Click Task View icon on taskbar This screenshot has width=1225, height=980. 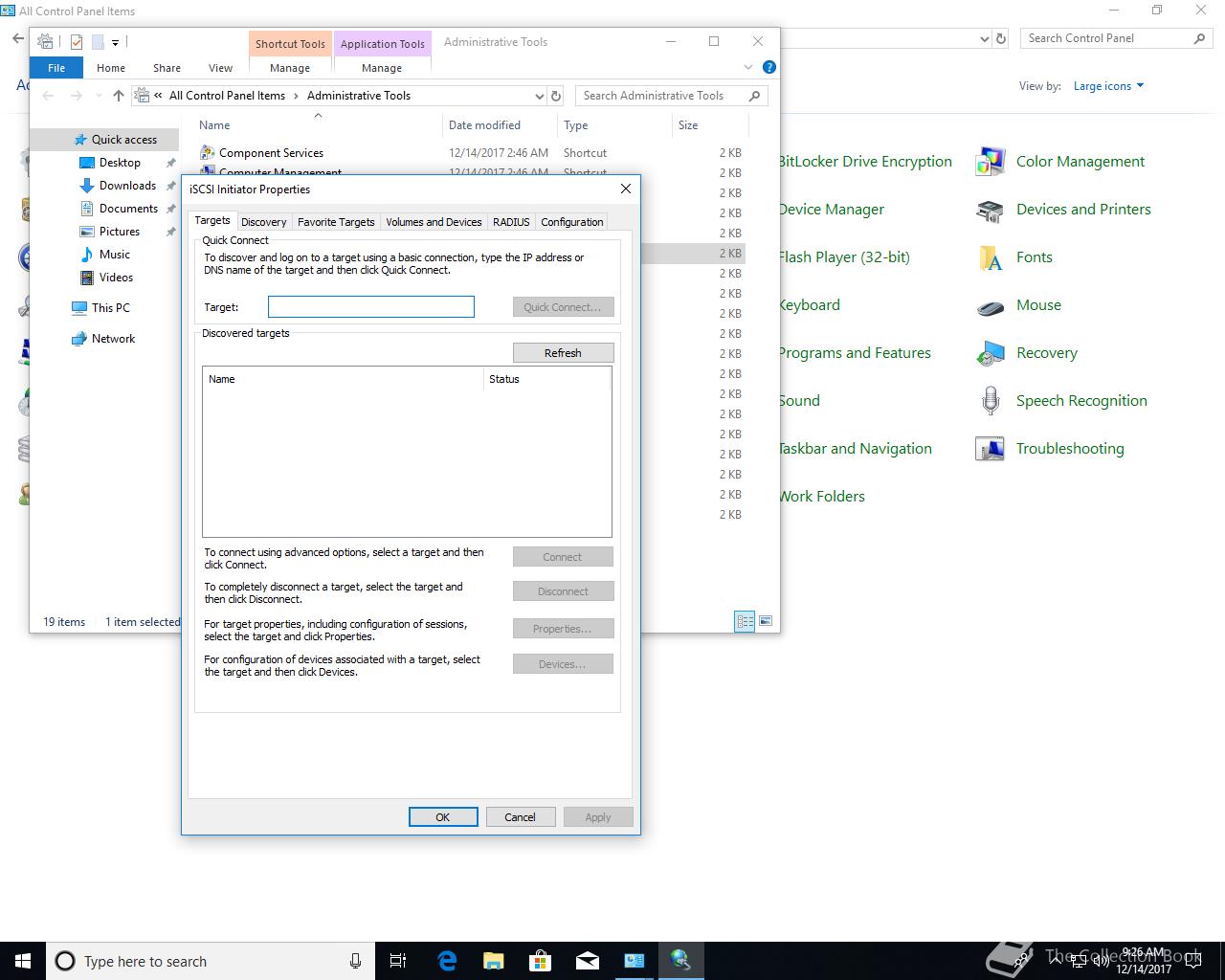coord(399,961)
